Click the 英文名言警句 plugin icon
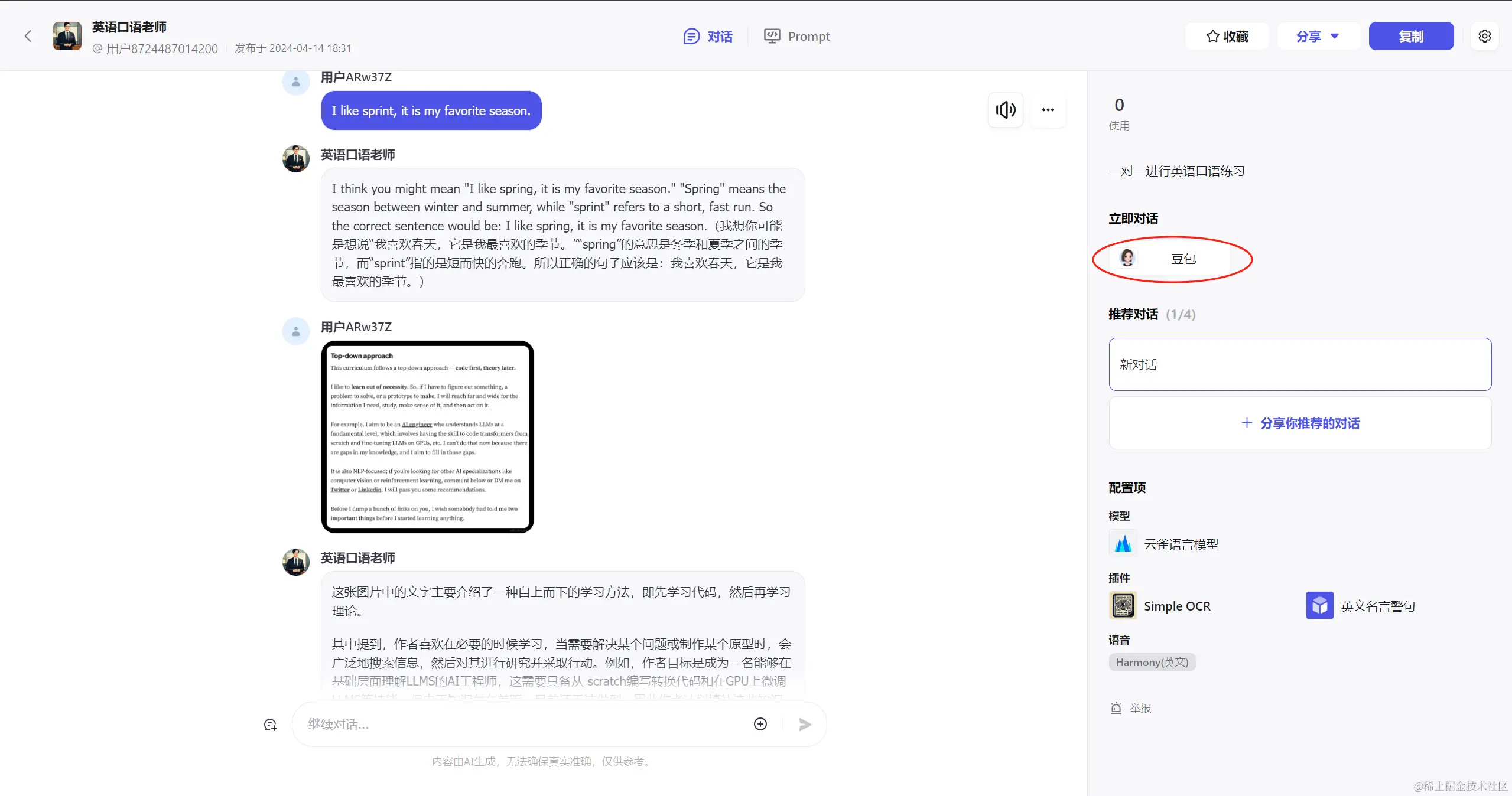Image resolution: width=1512 pixels, height=796 pixels. 1319,606
